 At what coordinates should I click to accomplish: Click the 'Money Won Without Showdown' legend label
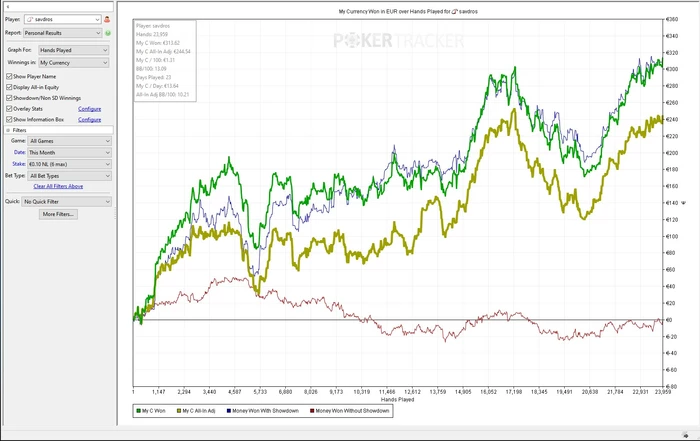point(352,411)
